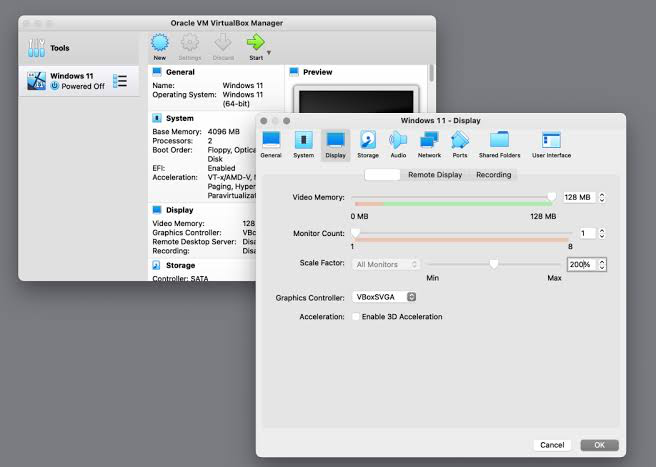Click the Remote Desktop Server label
This screenshot has width=656, height=467.
(x=194, y=242)
